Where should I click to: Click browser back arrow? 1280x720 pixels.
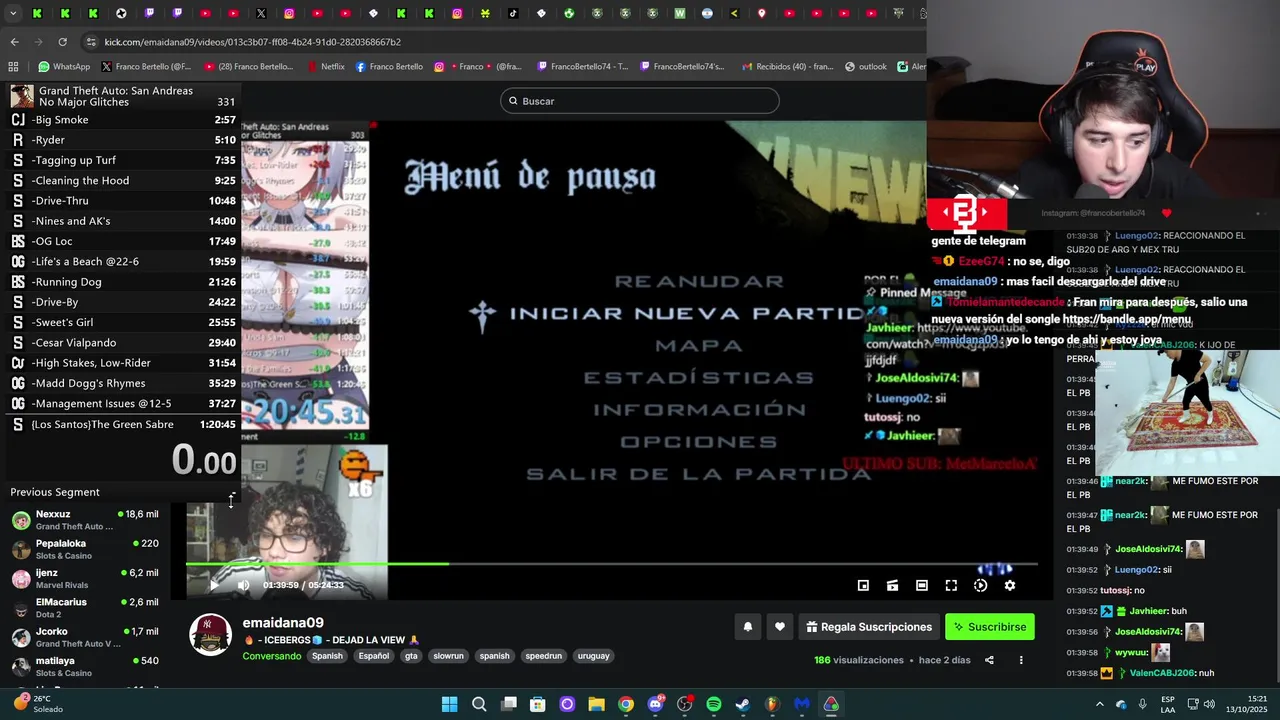coord(14,42)
